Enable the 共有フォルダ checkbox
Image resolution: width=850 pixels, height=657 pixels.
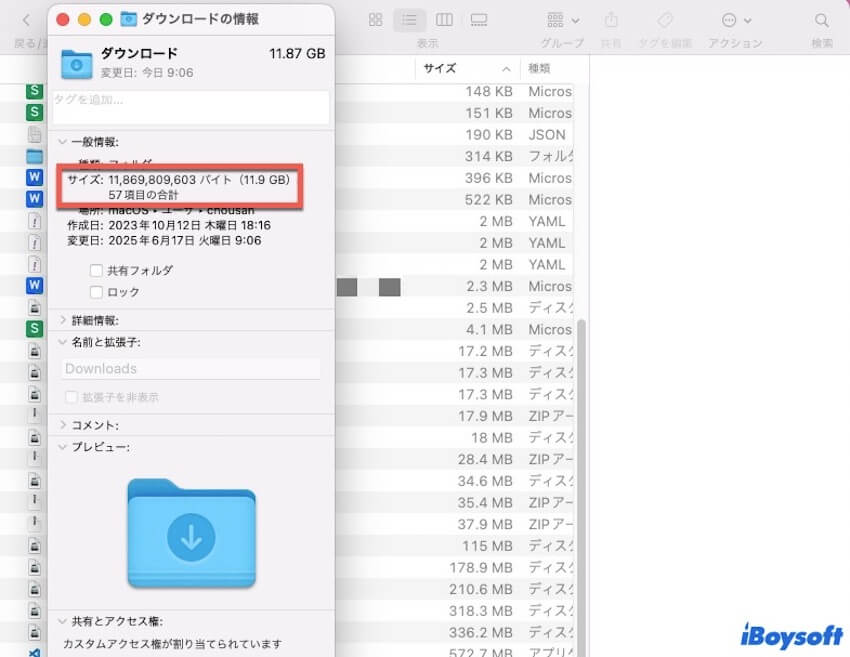coord(96,271)
